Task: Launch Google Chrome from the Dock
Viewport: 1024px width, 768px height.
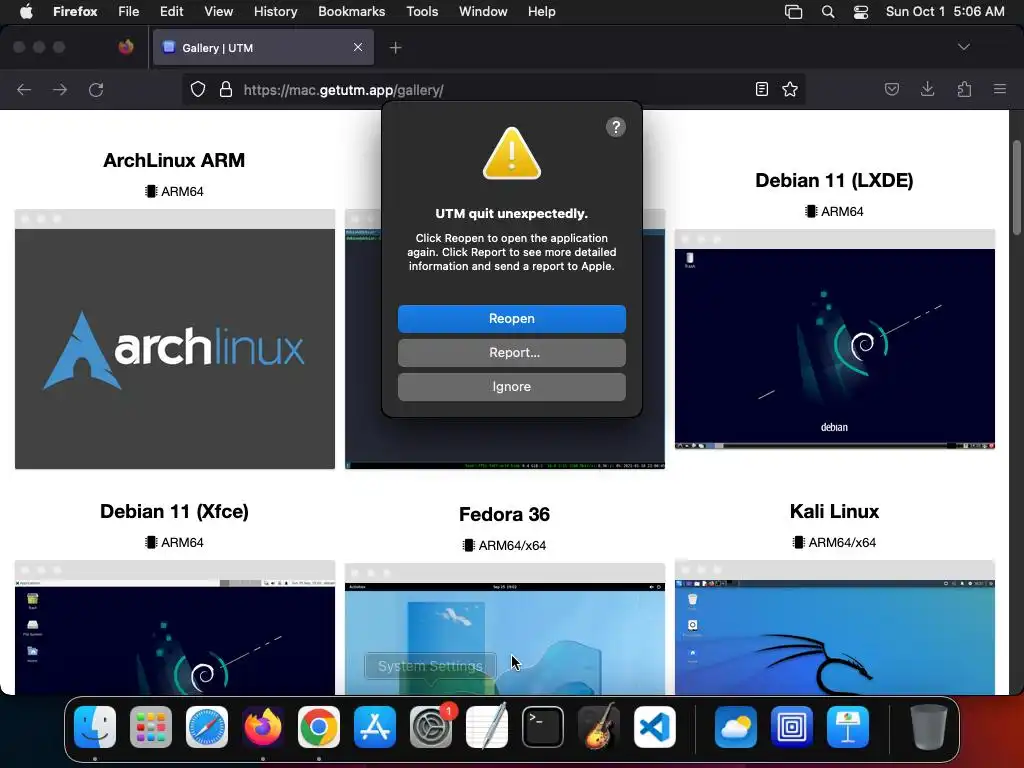Action: (x=319, y=727)
